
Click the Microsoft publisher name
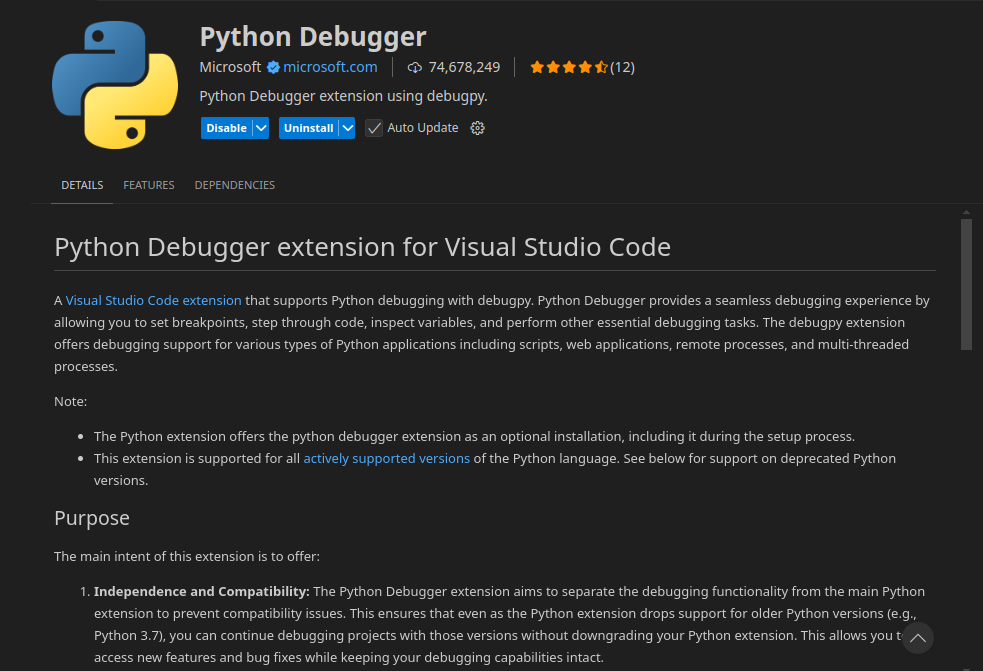coord(230,67)
